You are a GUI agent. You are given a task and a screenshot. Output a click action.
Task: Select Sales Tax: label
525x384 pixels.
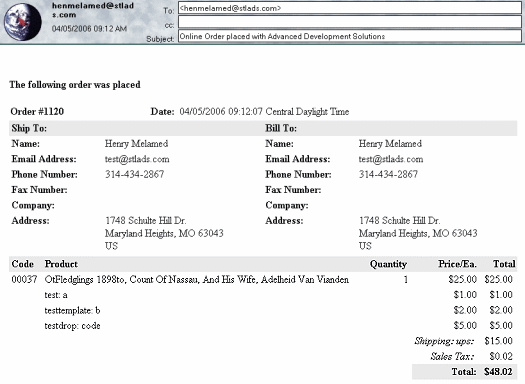452,357
